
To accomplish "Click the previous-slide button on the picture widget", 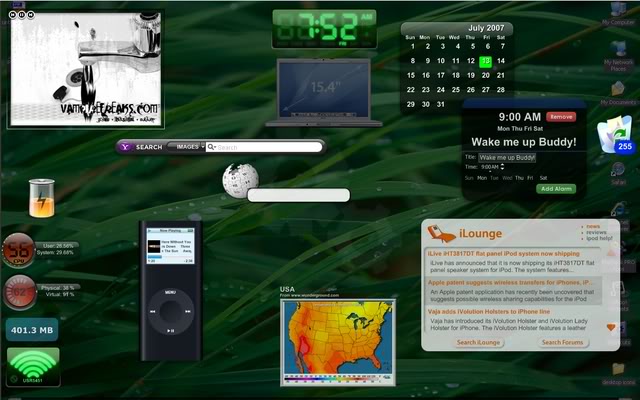I will pos(13,15).
